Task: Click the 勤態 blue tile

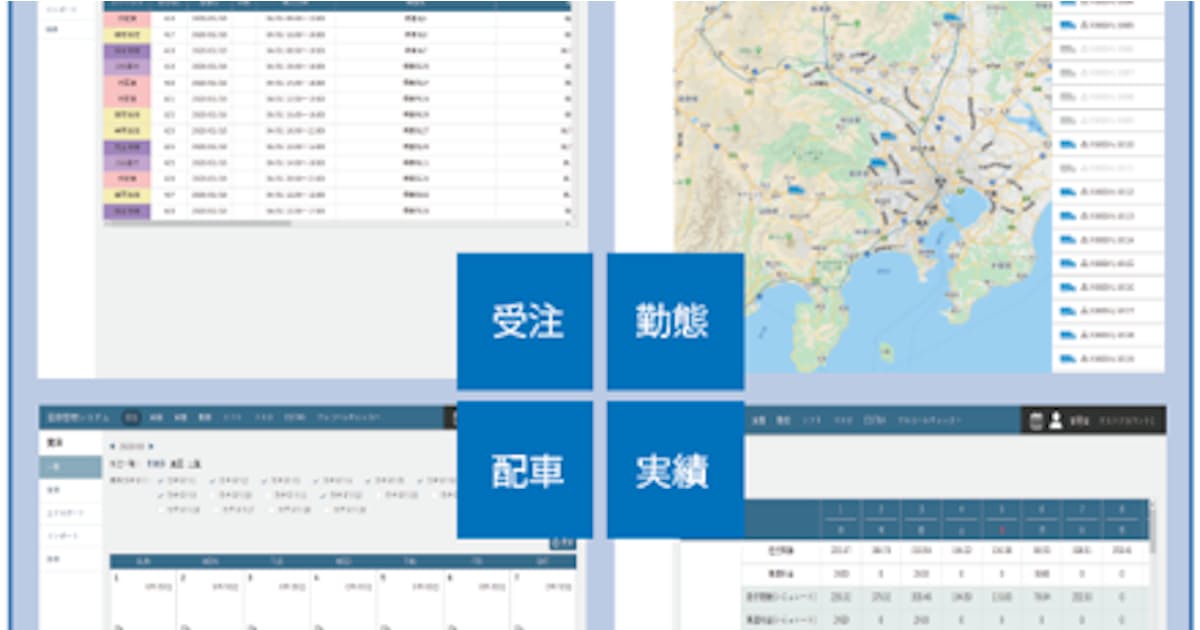Action: [675, 321]
